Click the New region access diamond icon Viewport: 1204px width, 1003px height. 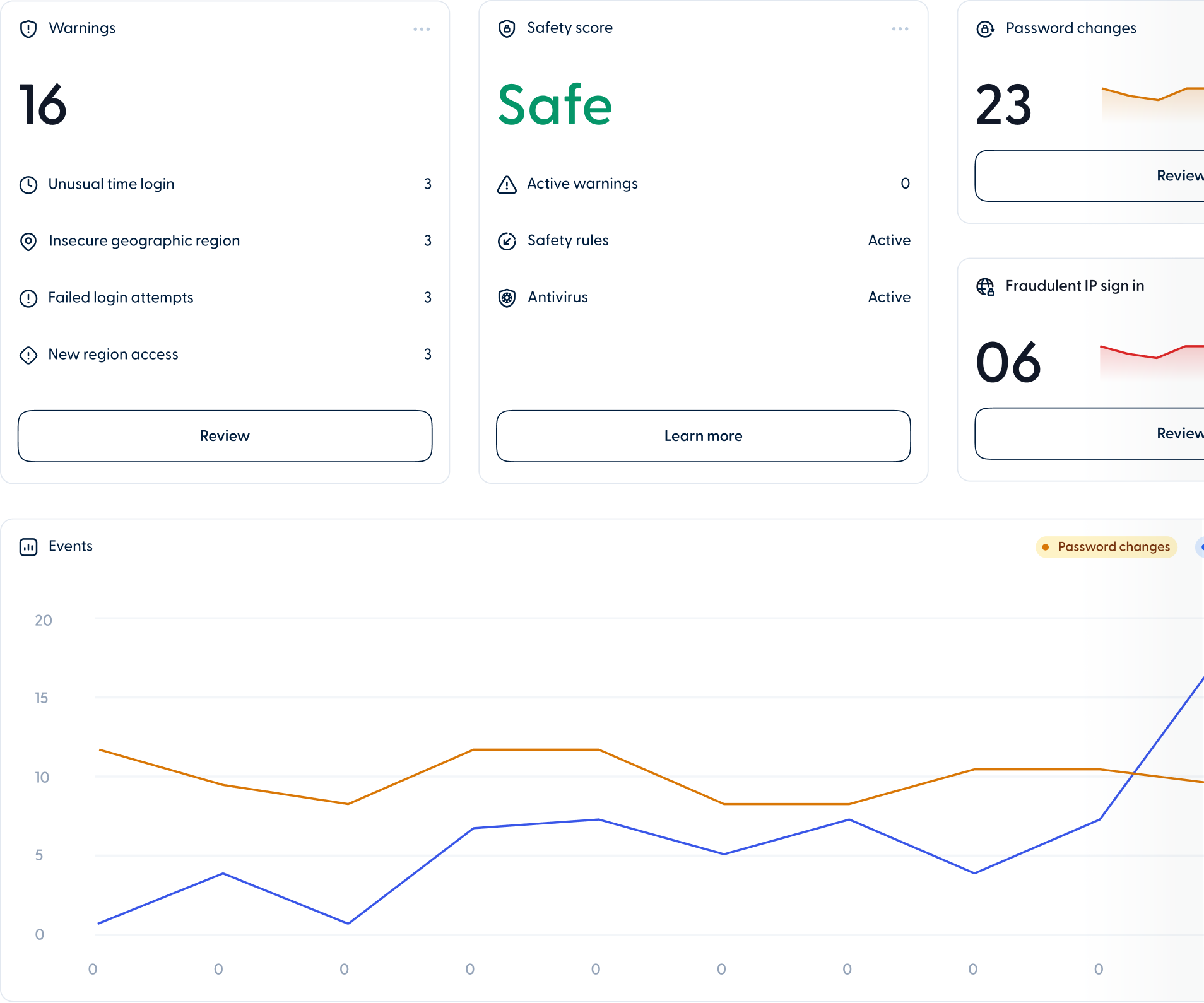(28, 355)
